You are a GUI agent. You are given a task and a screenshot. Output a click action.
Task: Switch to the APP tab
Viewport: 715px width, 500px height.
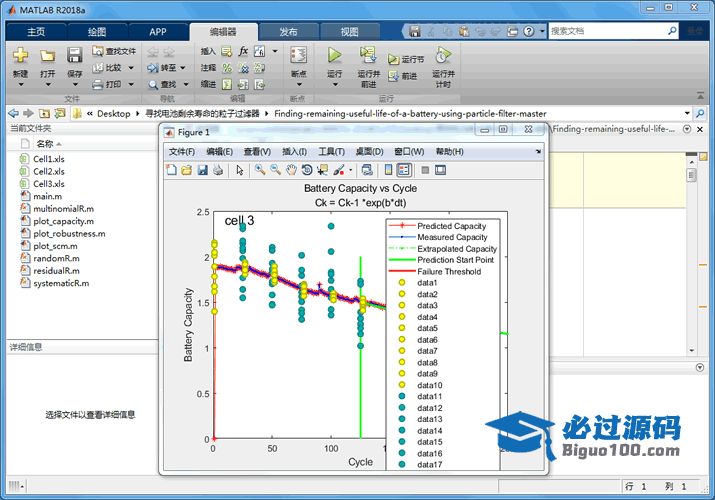[158, 32]
